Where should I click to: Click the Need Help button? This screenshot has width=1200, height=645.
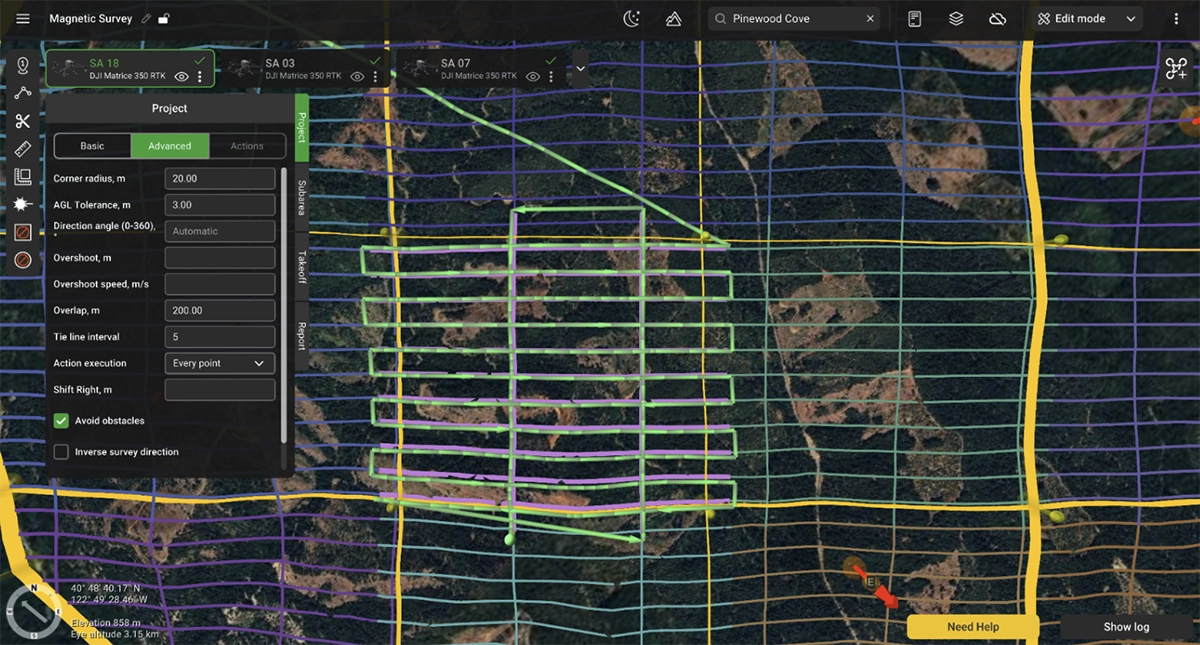(x=973, y=627)
